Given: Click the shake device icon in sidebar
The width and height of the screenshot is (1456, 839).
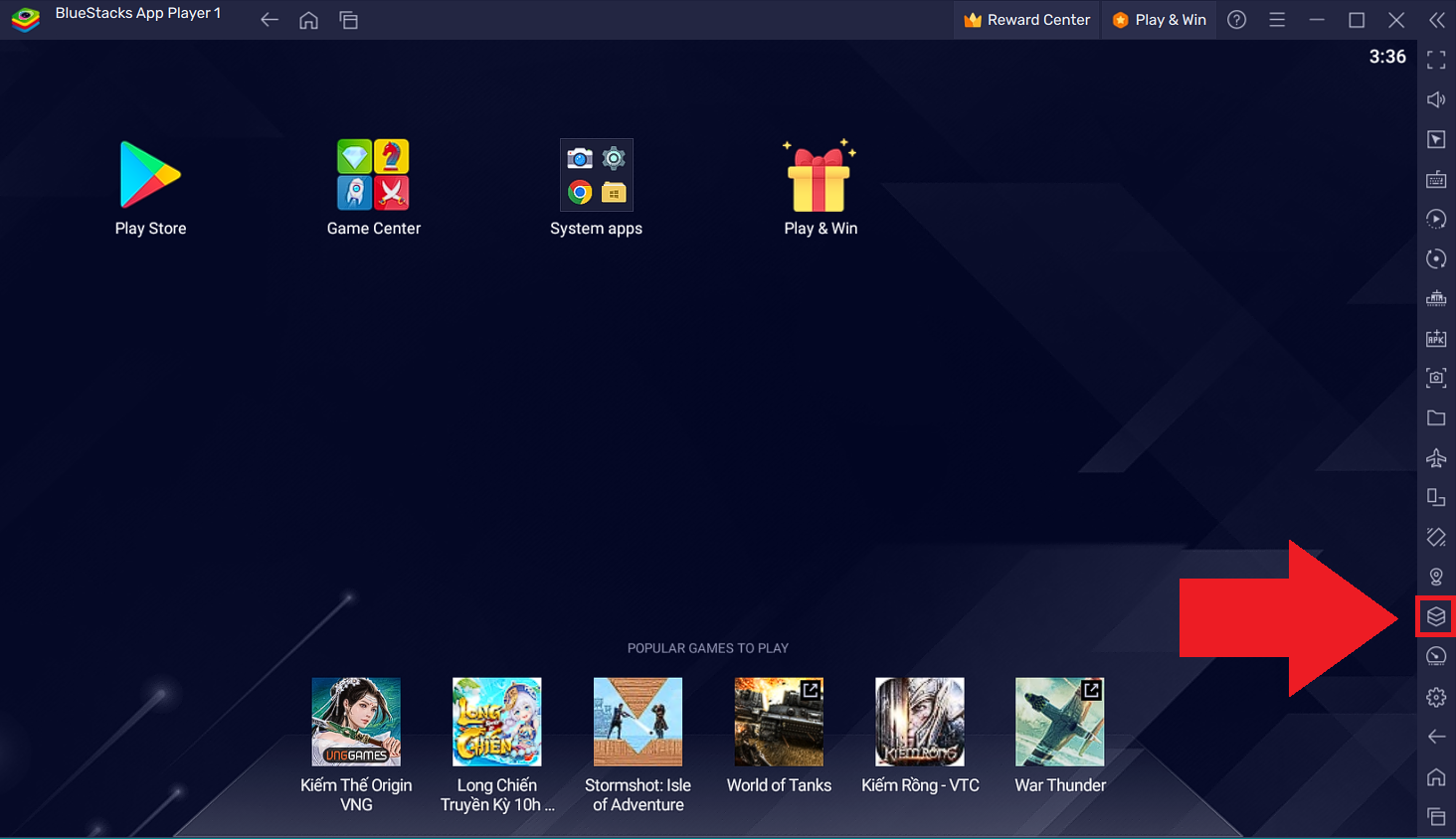Looking at the screenshot, I should coord(1436,537).
